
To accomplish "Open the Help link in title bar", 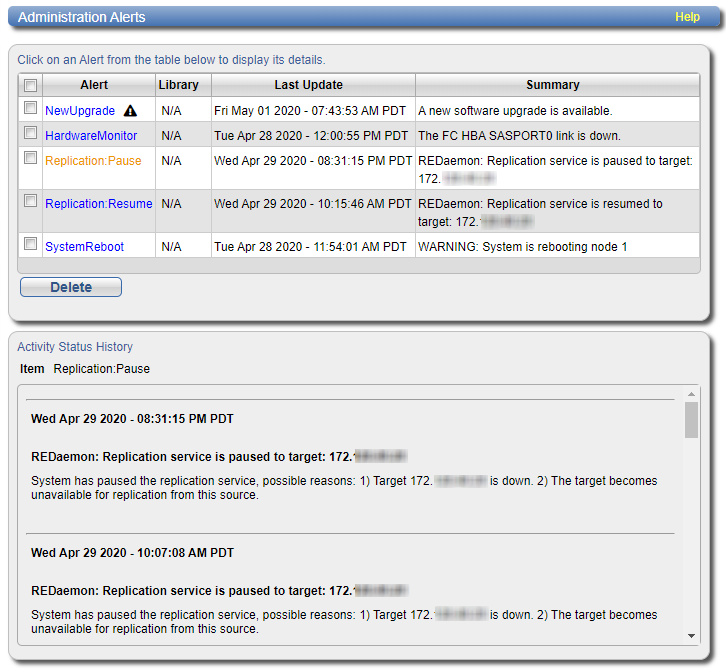I will [687, 17].
